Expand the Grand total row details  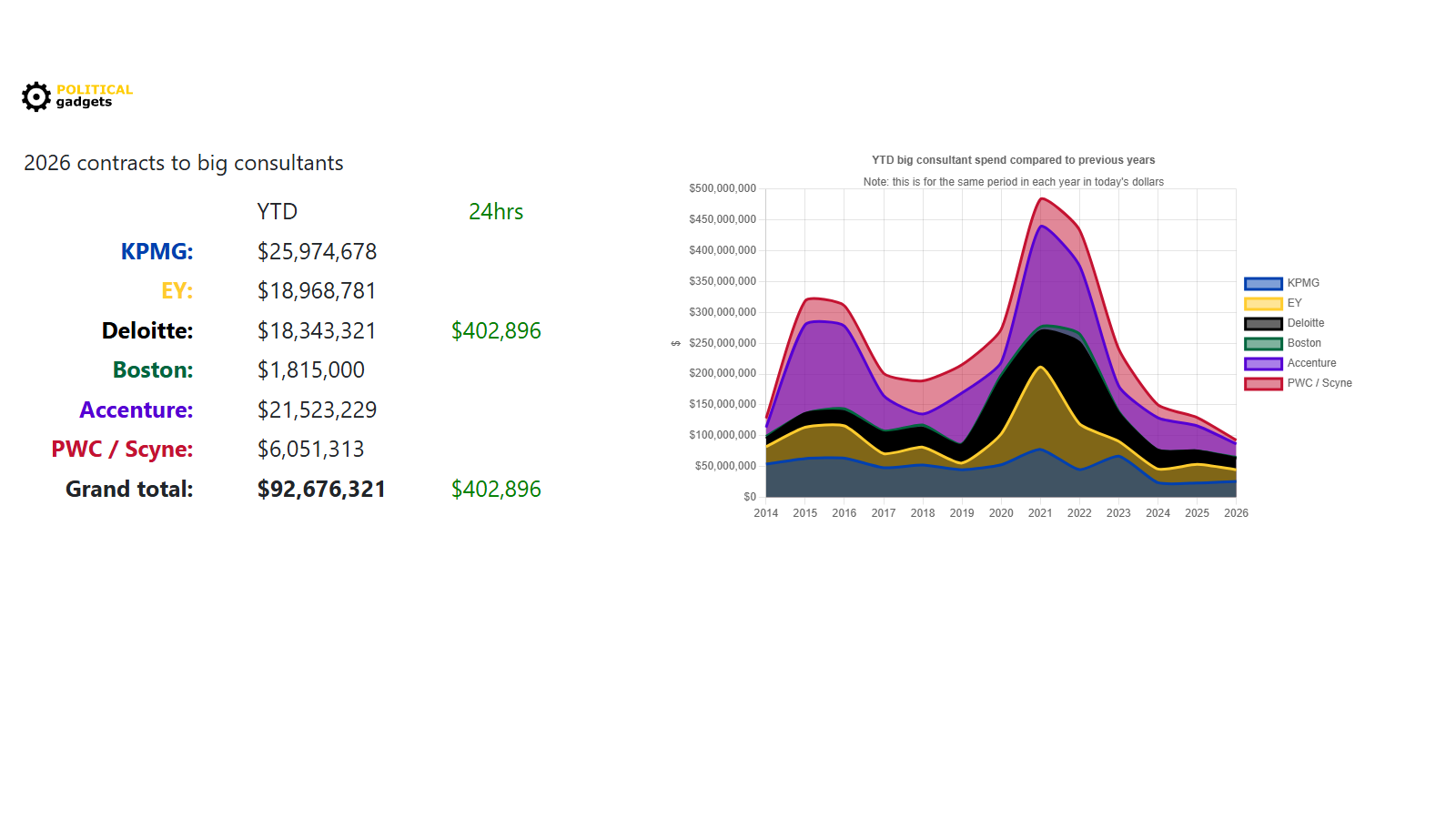tap(128, 489)
